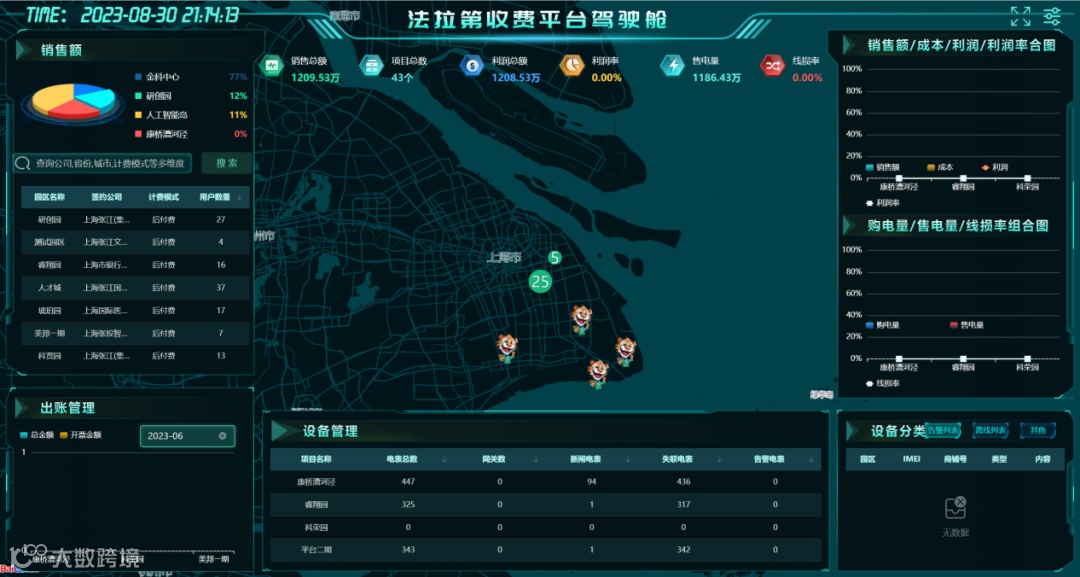Switch to 离线列表 tab
The width and height of the screenshot is (1080, 577).
tap(990, 430)
